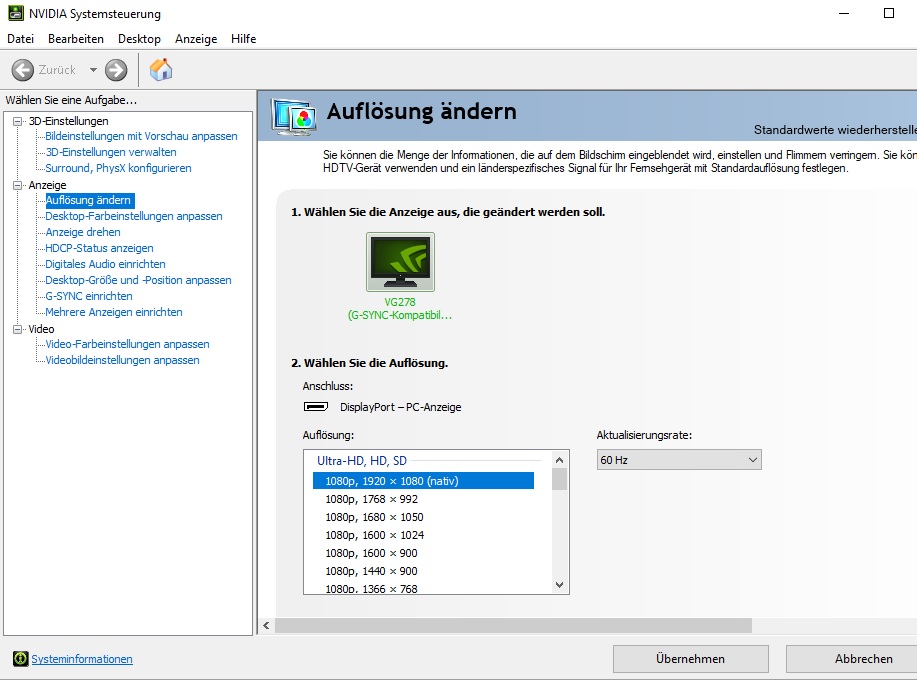The width and height of the screenshot is (917, 680).
Task: Click the resolution list scroll up arrow
Action: (560, 460)
